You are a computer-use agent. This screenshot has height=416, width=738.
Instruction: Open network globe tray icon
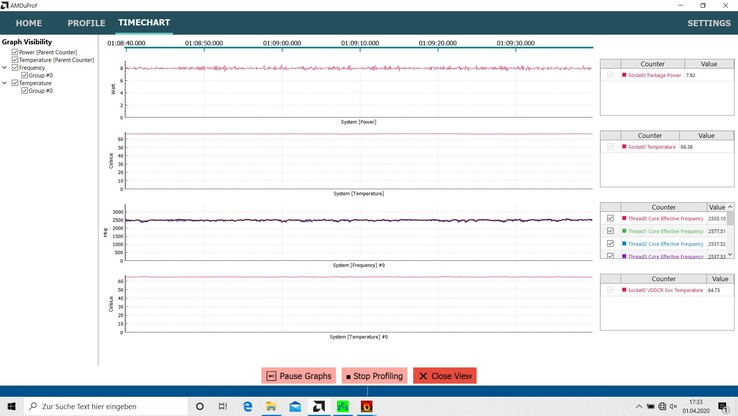tap(662, 406)
